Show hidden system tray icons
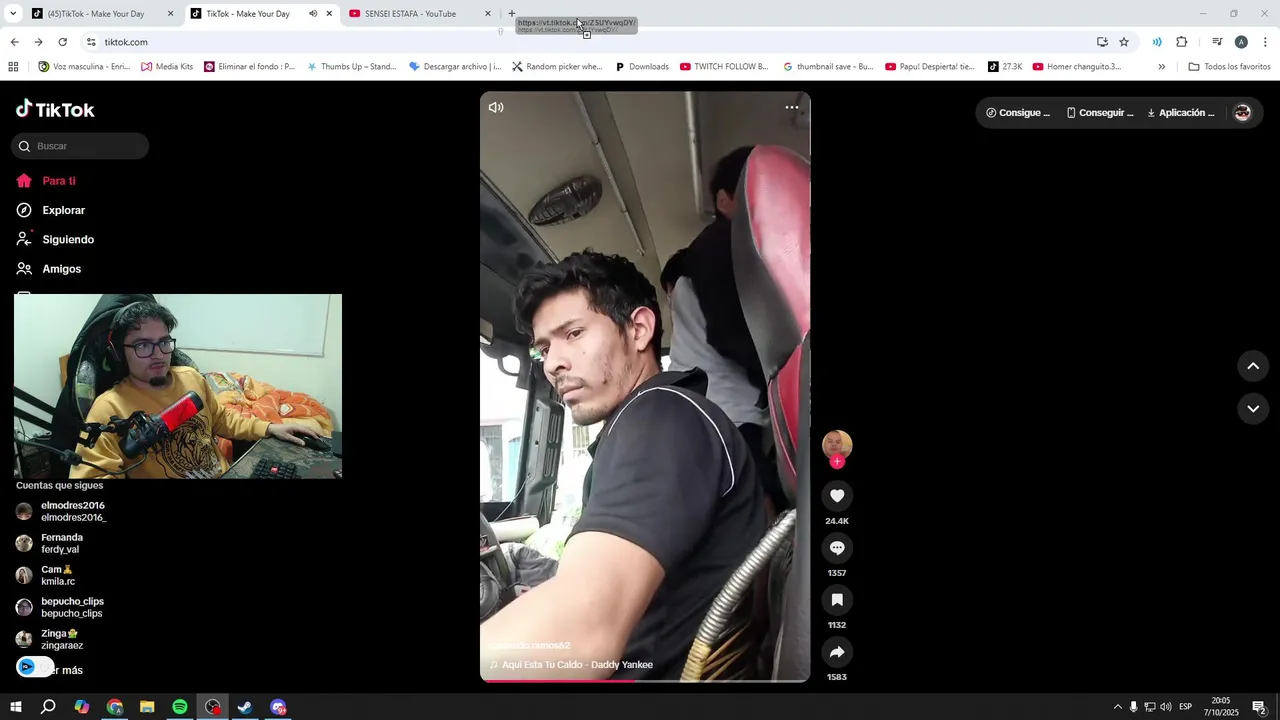 point(1117,707)
